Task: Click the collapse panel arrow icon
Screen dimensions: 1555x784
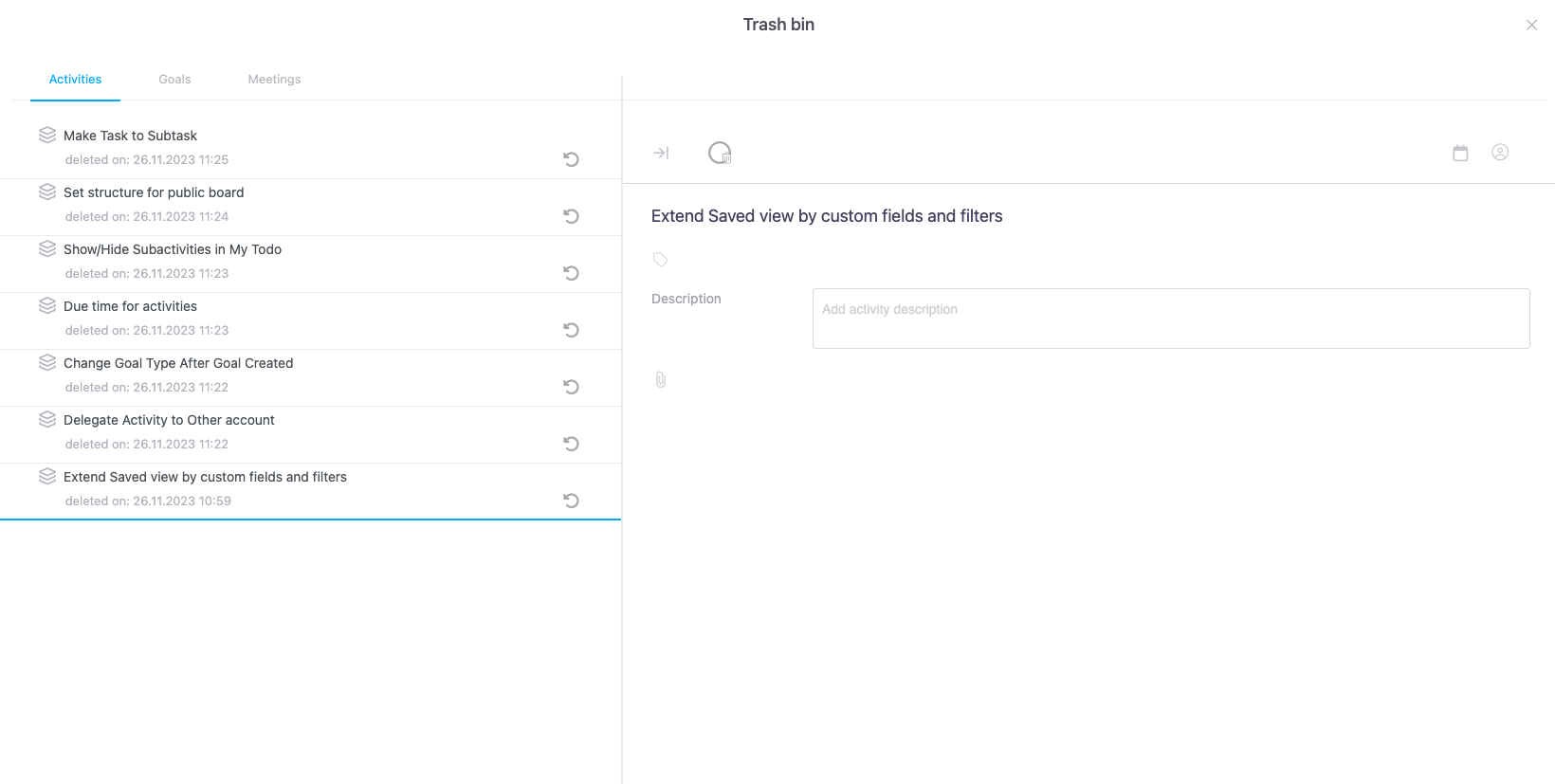Action: (x=661, y=153)
